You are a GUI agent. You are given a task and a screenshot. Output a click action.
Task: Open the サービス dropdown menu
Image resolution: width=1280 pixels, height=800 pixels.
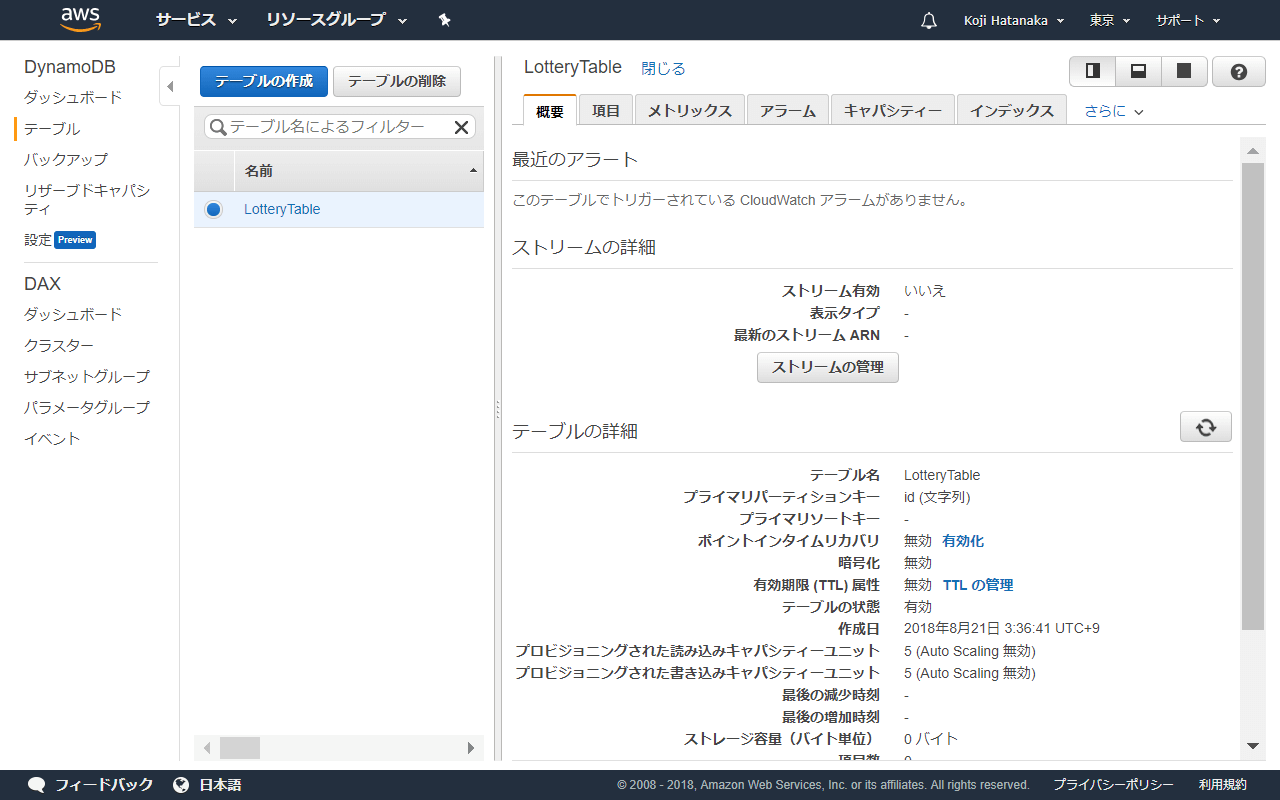tap(196, 20)
